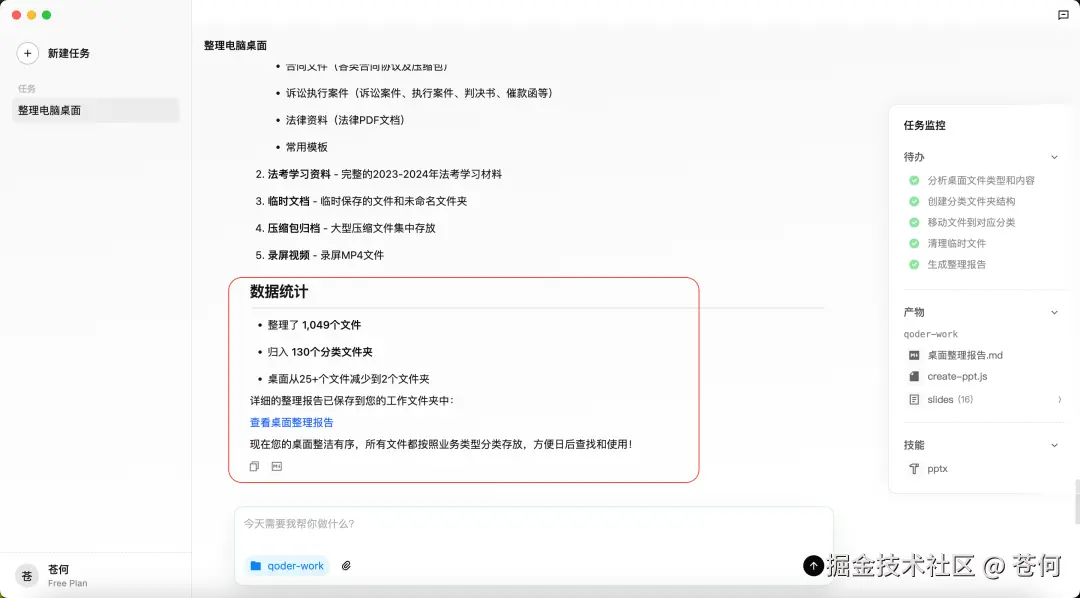Image resolution: width=1080 pixels, height=598 pixels.
Task: Click the export/markdown icon below the statistics message
Action: (276, 465)
